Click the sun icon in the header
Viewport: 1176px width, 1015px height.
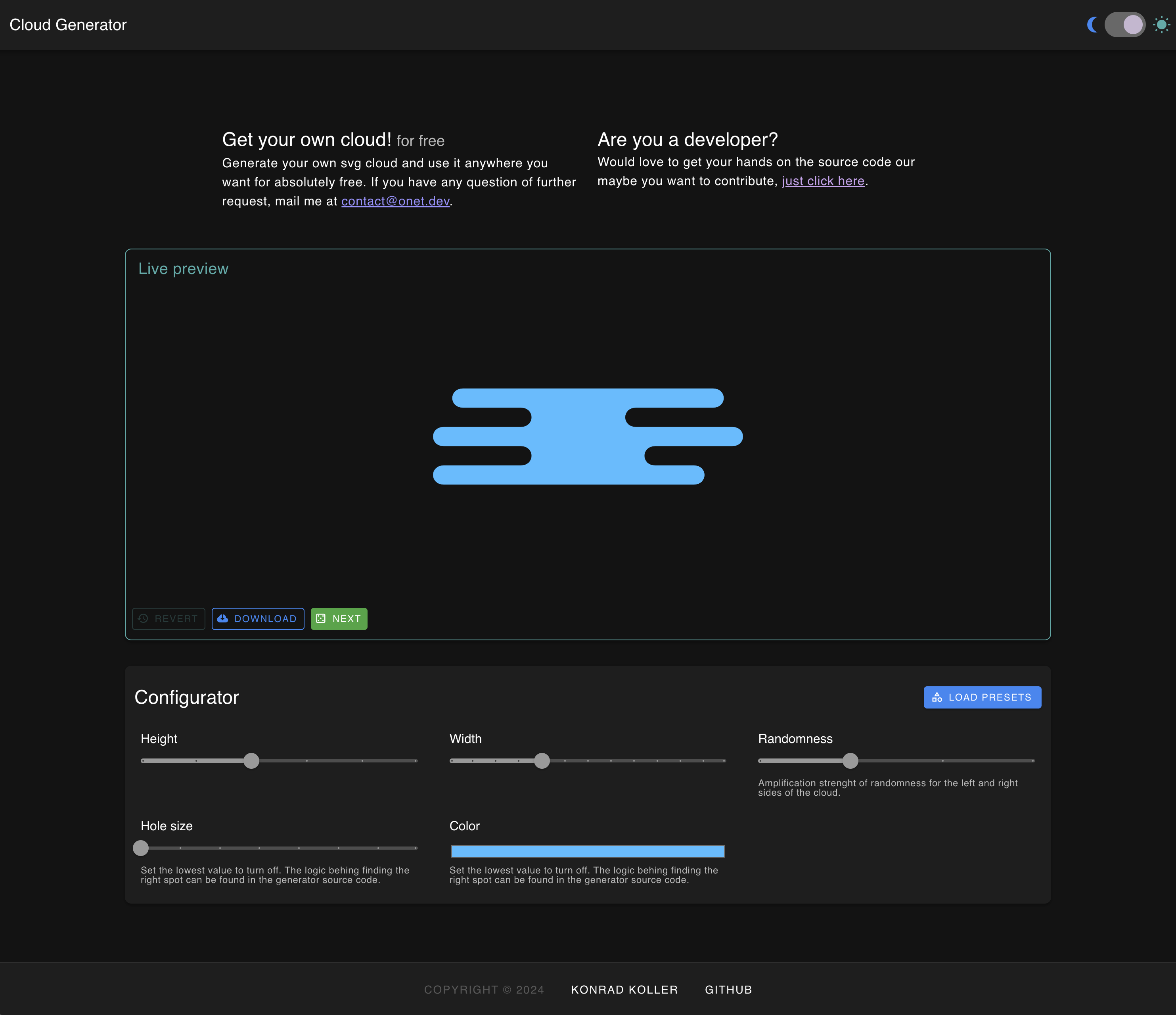coord(1161,25)
